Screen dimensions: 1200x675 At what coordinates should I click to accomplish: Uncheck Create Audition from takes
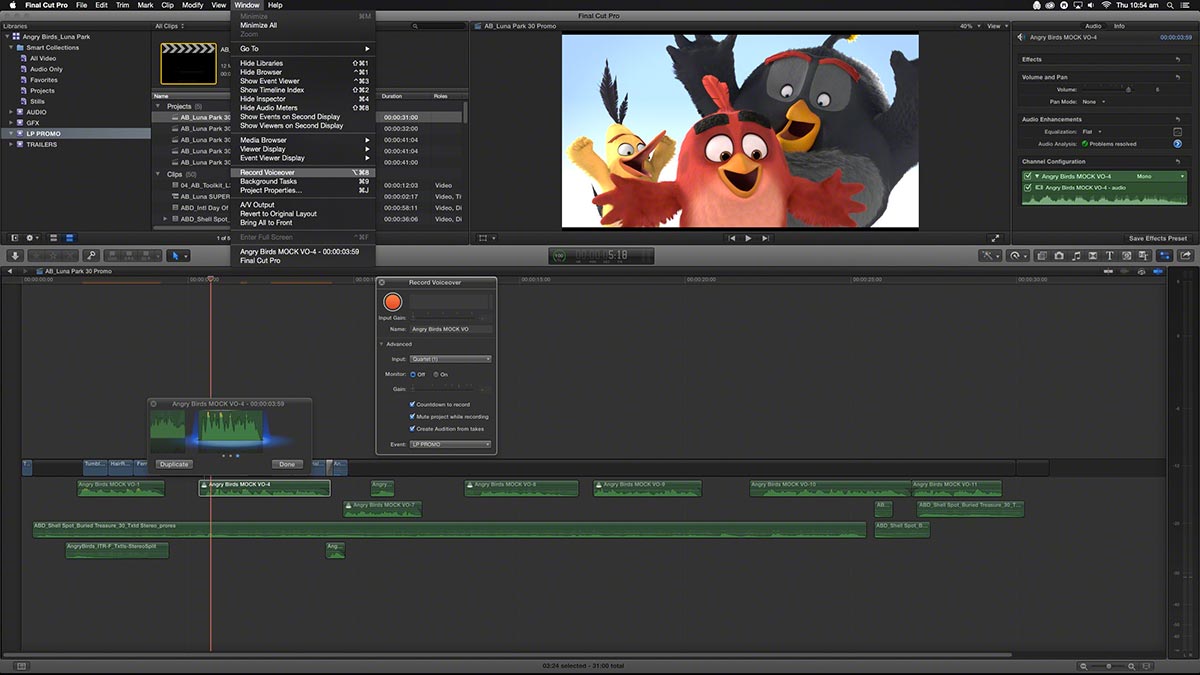coord(412,428)
